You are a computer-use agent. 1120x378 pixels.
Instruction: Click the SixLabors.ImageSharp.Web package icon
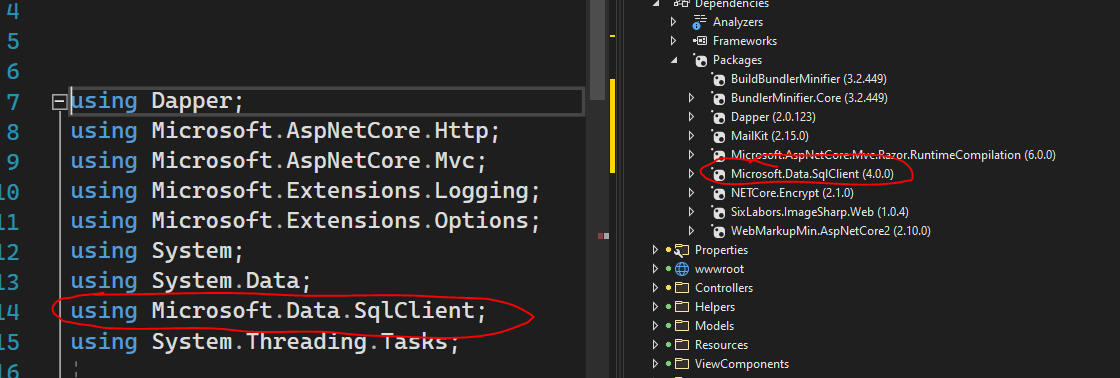[x=718, y=212]
